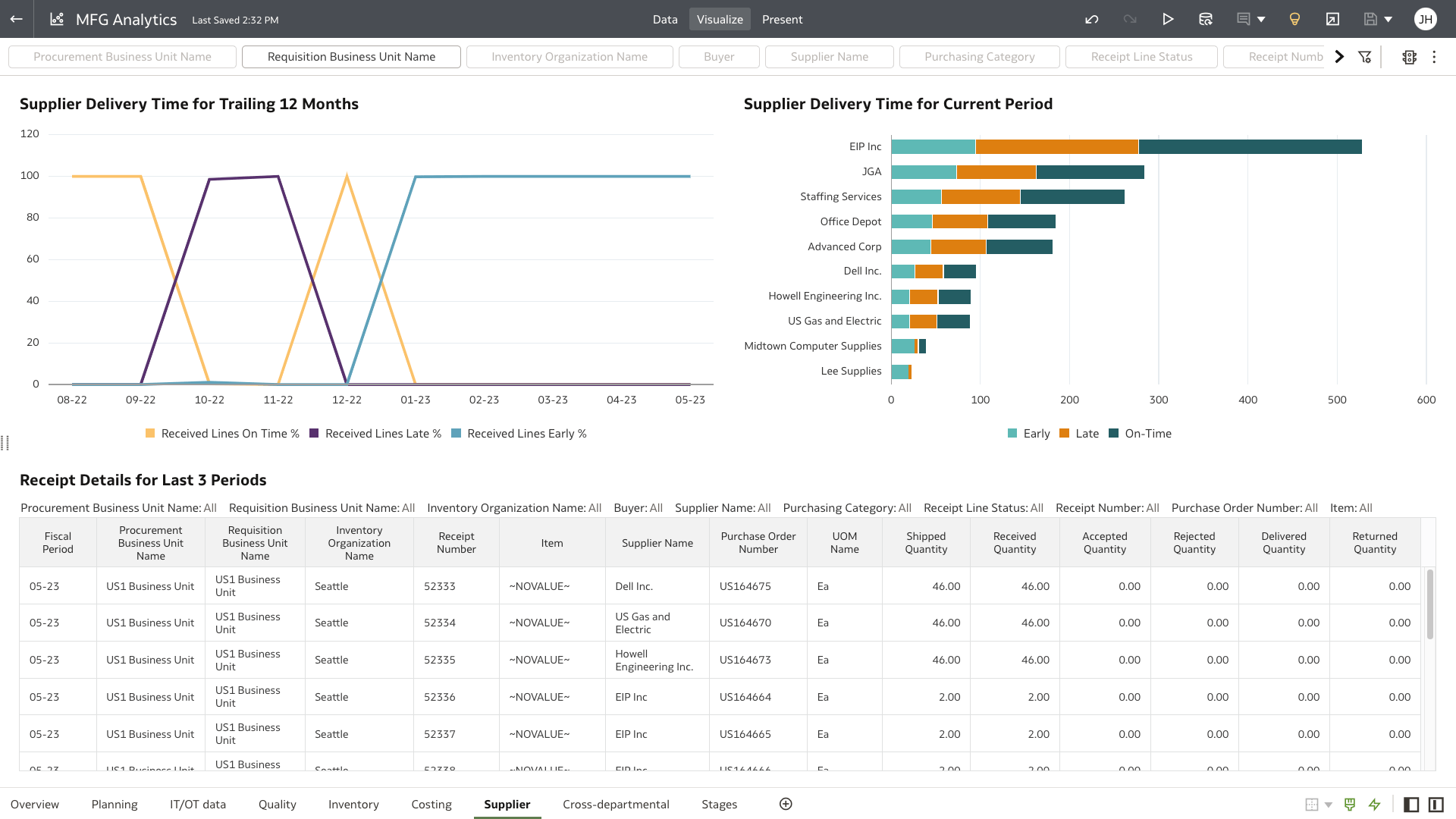
Task: Open Auto Insights lightbulb icon
Action: [x=1294, y=19]
